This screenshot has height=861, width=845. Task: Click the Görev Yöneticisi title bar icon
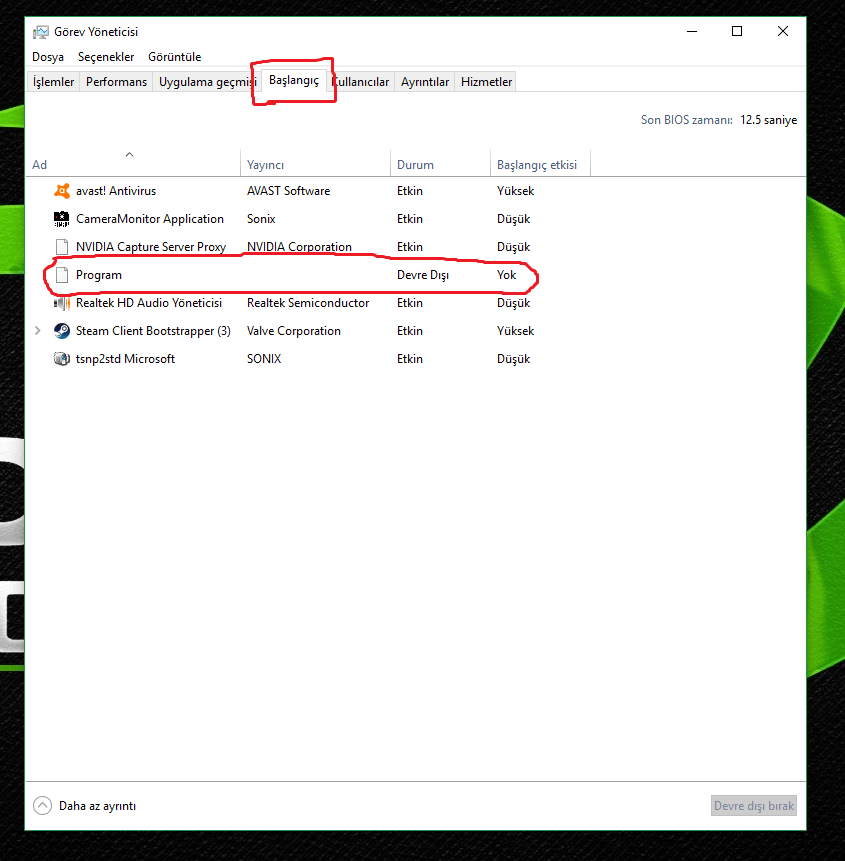coord(41,32)
